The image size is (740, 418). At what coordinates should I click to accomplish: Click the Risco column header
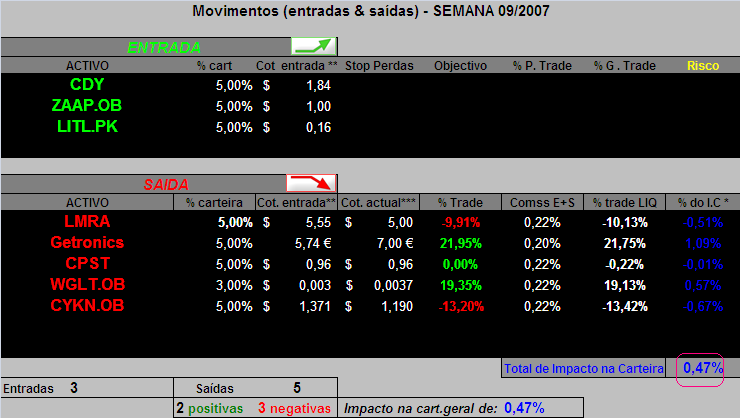(703, 66)
